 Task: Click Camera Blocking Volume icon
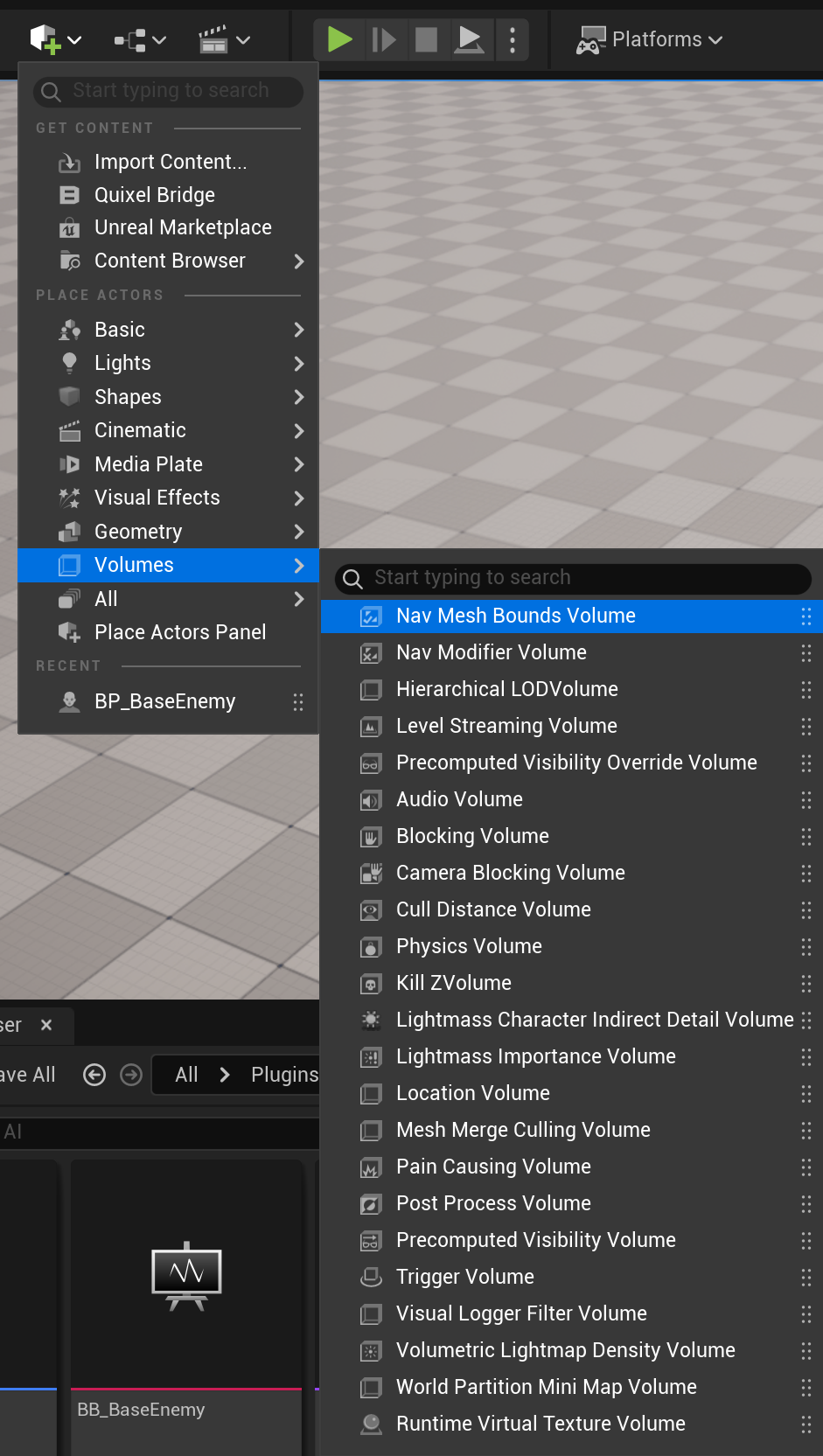point(371,874)
